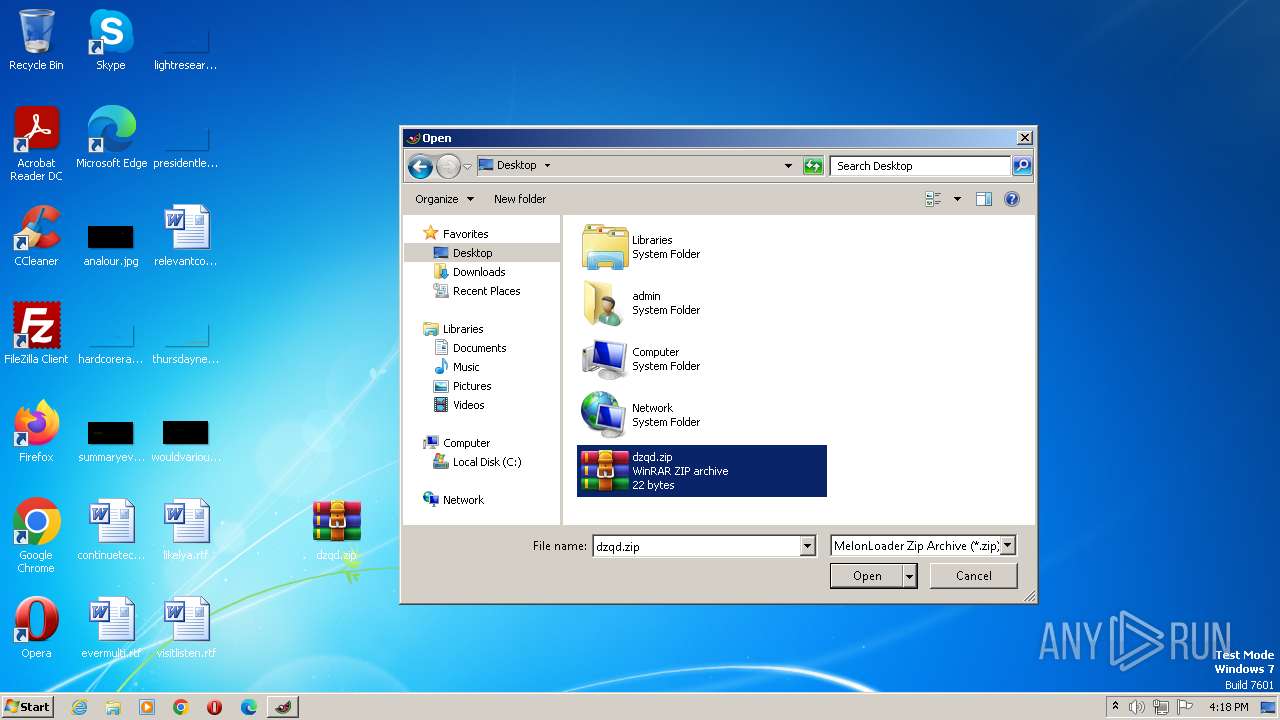Select the Libraries system folder in file list
Screen dimensions: 1280x720
[x=702, y=247]
